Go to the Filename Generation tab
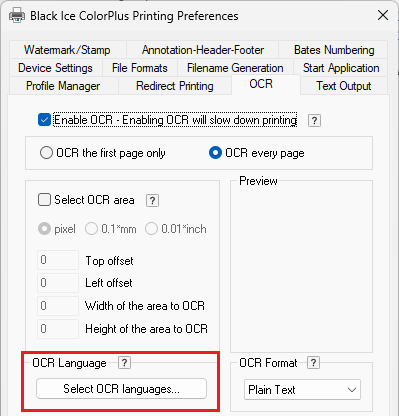 coord(235,68)
